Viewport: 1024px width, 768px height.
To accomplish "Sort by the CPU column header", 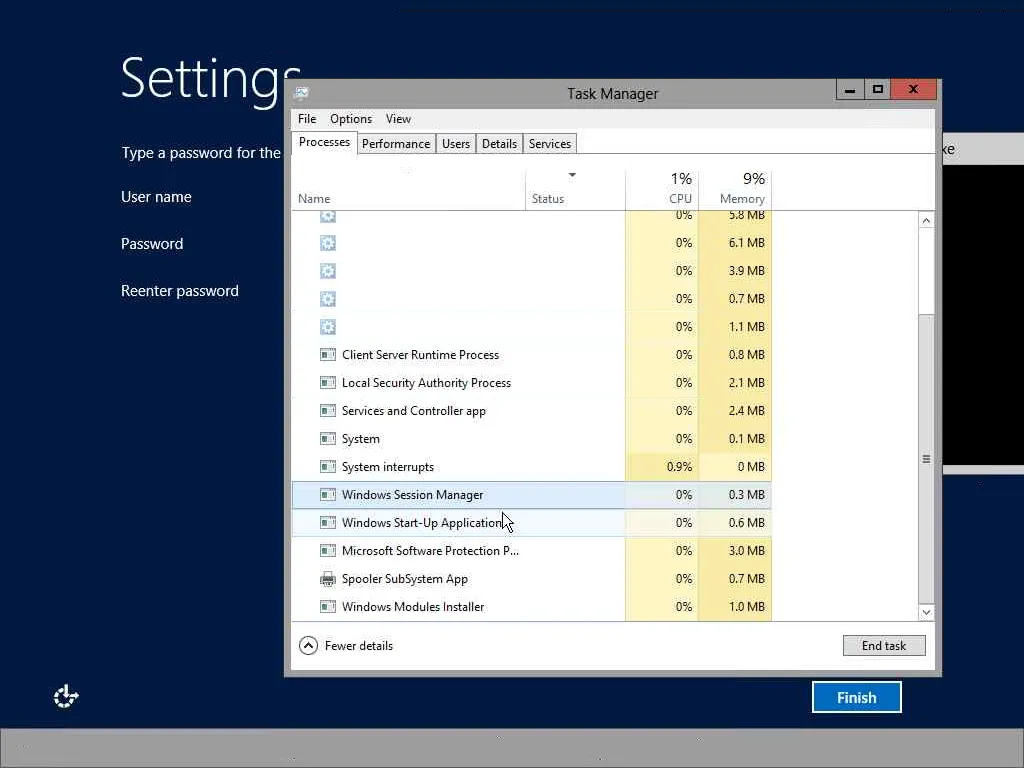I will [x=662, y=189].
